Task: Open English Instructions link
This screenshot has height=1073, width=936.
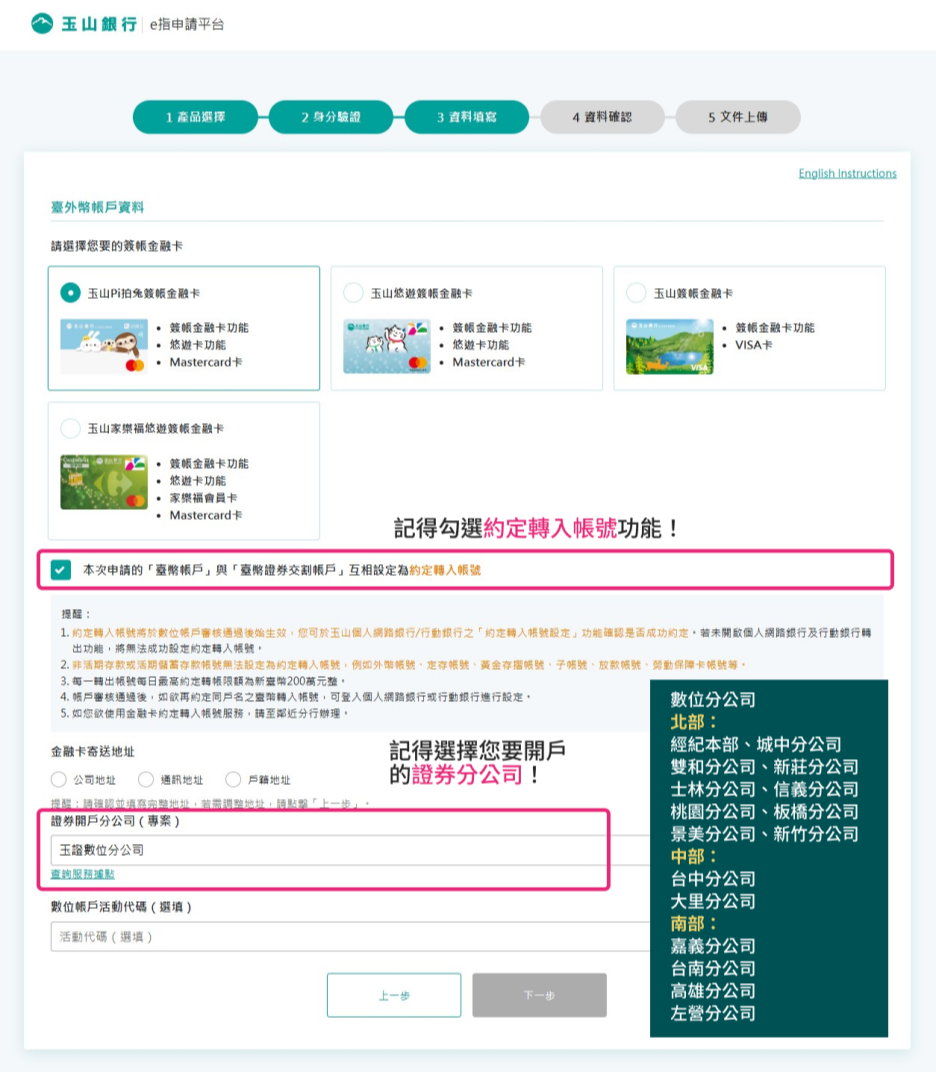Action: [847, 174]
